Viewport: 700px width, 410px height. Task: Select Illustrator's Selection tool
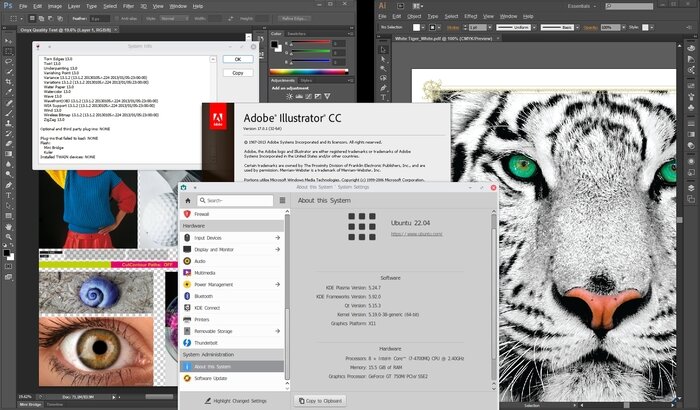coord(383,50)
